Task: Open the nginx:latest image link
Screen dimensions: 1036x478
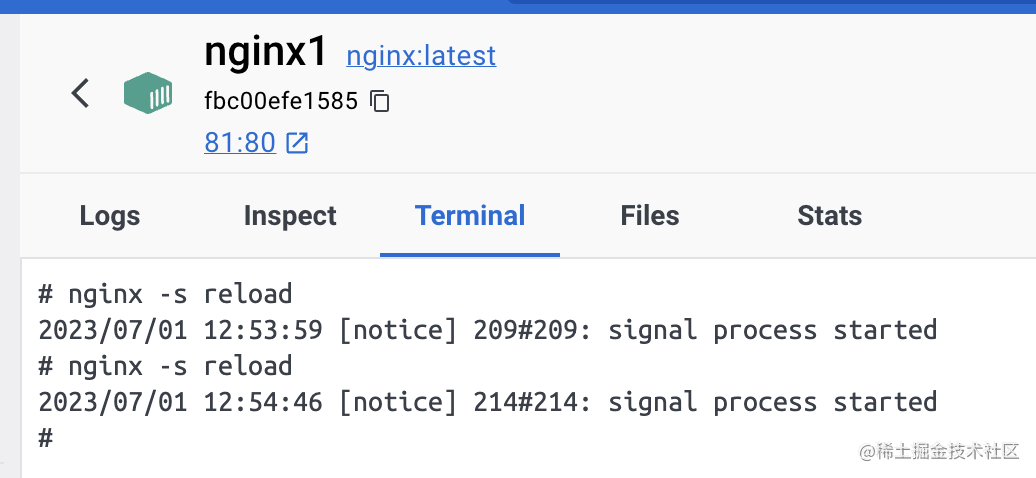Action: tap(421, 56)
